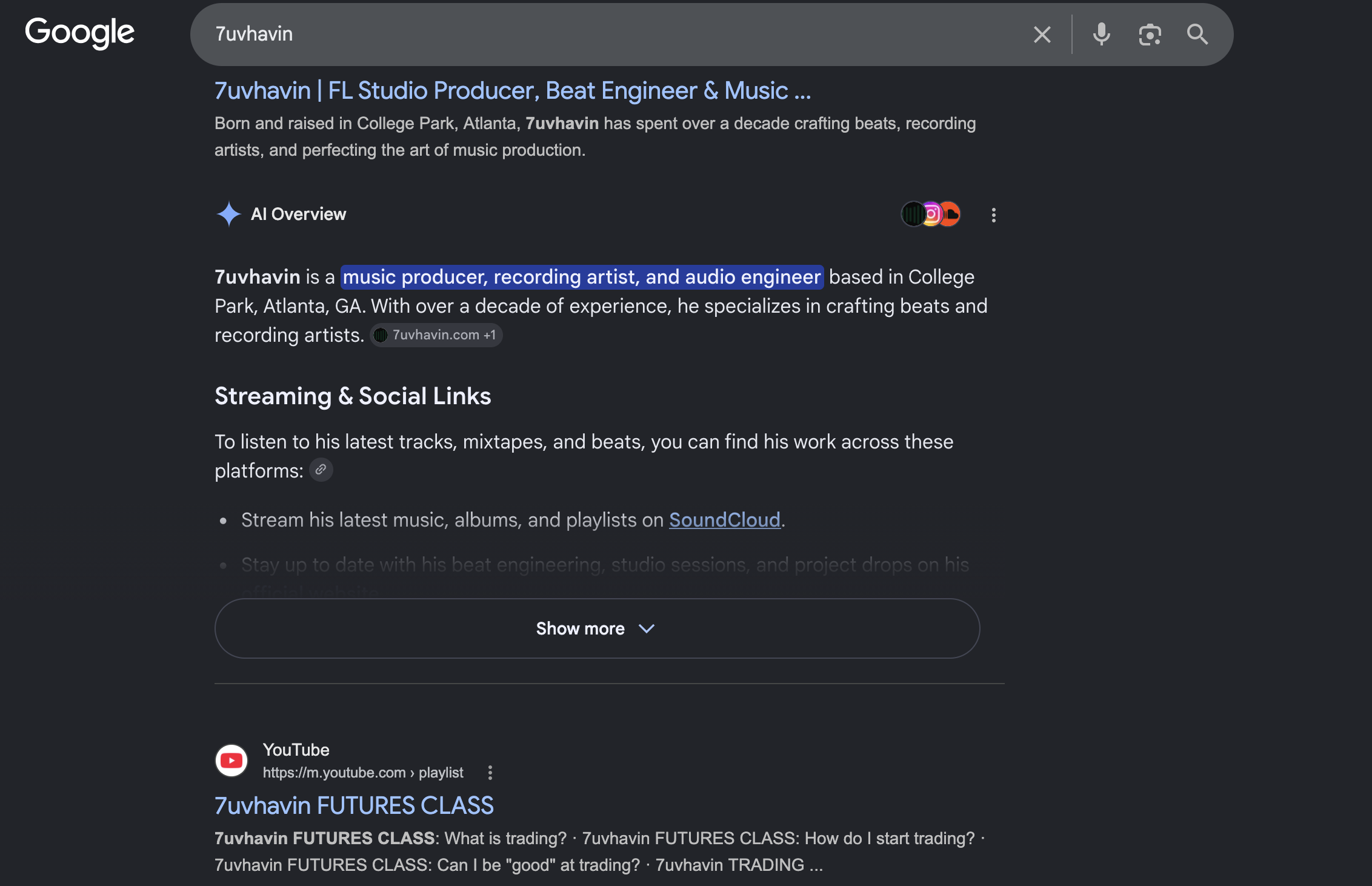Viewport: 1372px width, 886px height.
Task: Expand AI Overview with Show more
Action: 597,628
